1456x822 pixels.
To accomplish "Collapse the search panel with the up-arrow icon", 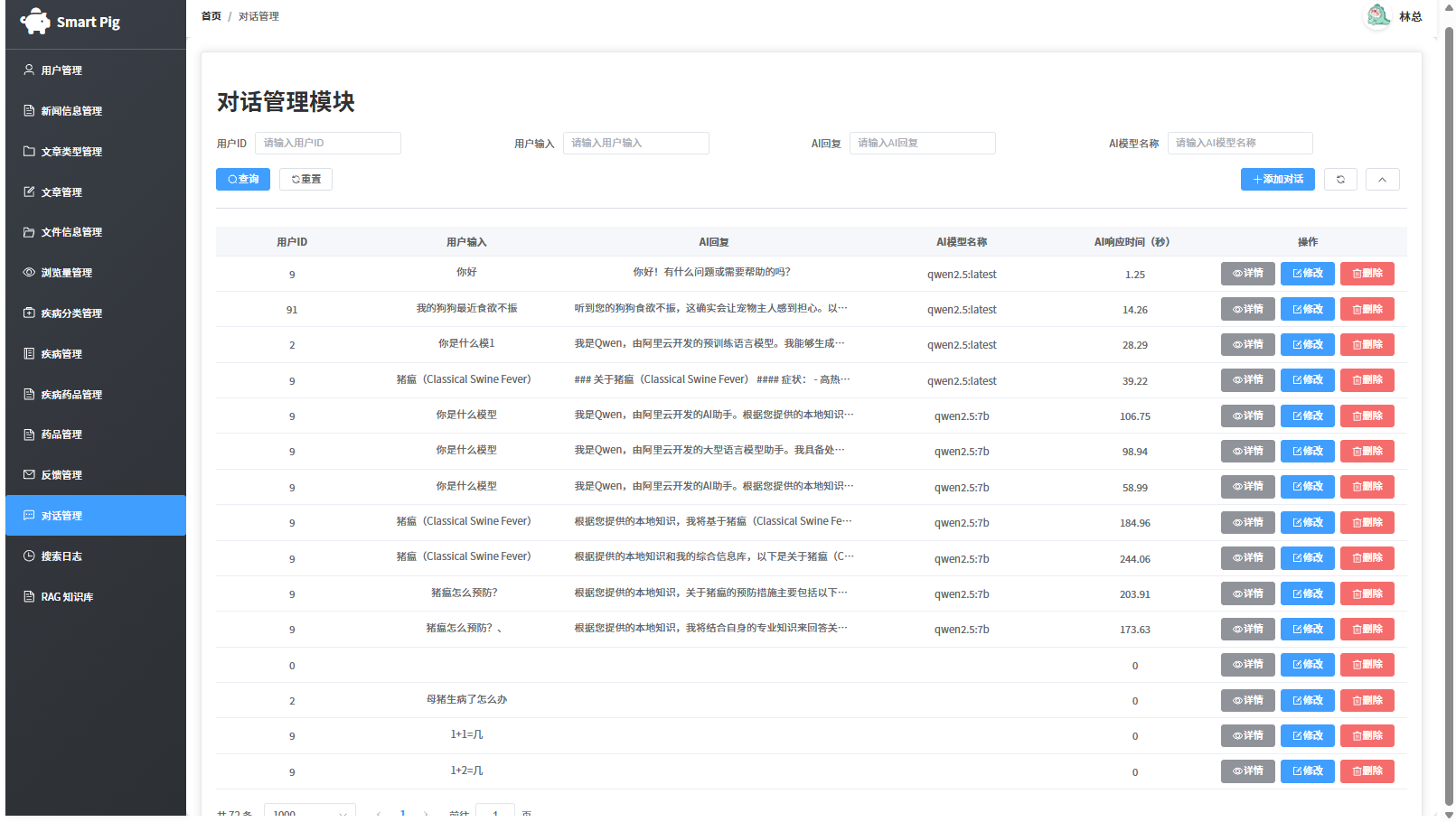I will tap(1382, 179).
